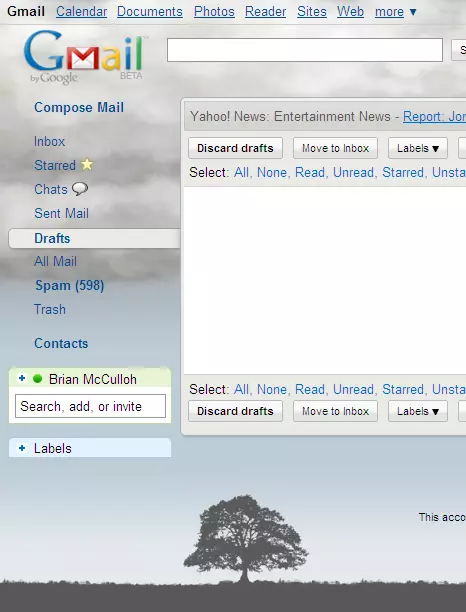Viewport: 466px width, 612px height.
Task: Expand the chat panel with the plus icon
Action: point(22,378)
